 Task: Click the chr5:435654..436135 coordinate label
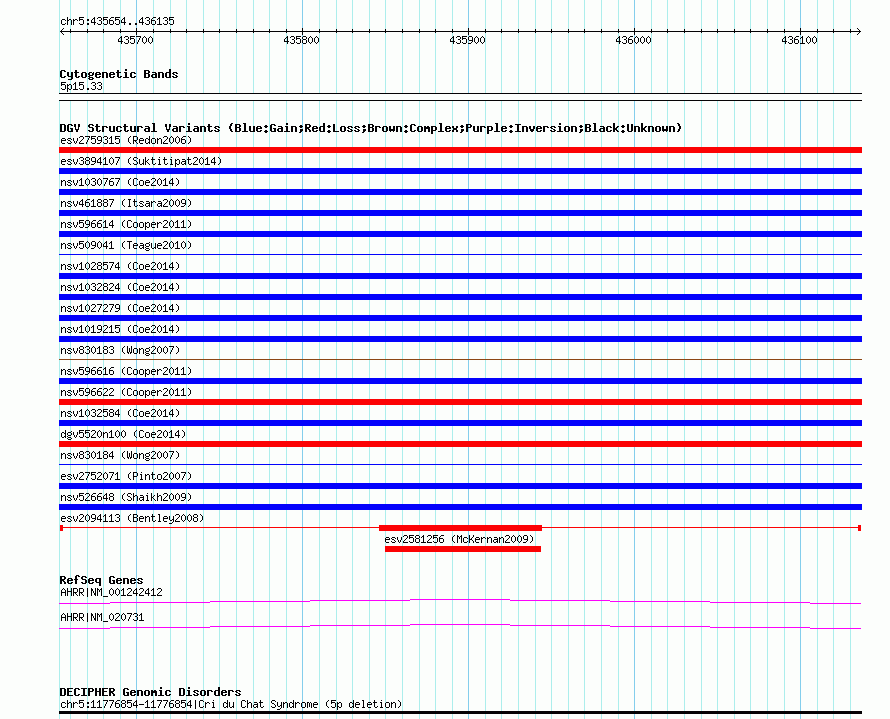[x=117, y=22]
